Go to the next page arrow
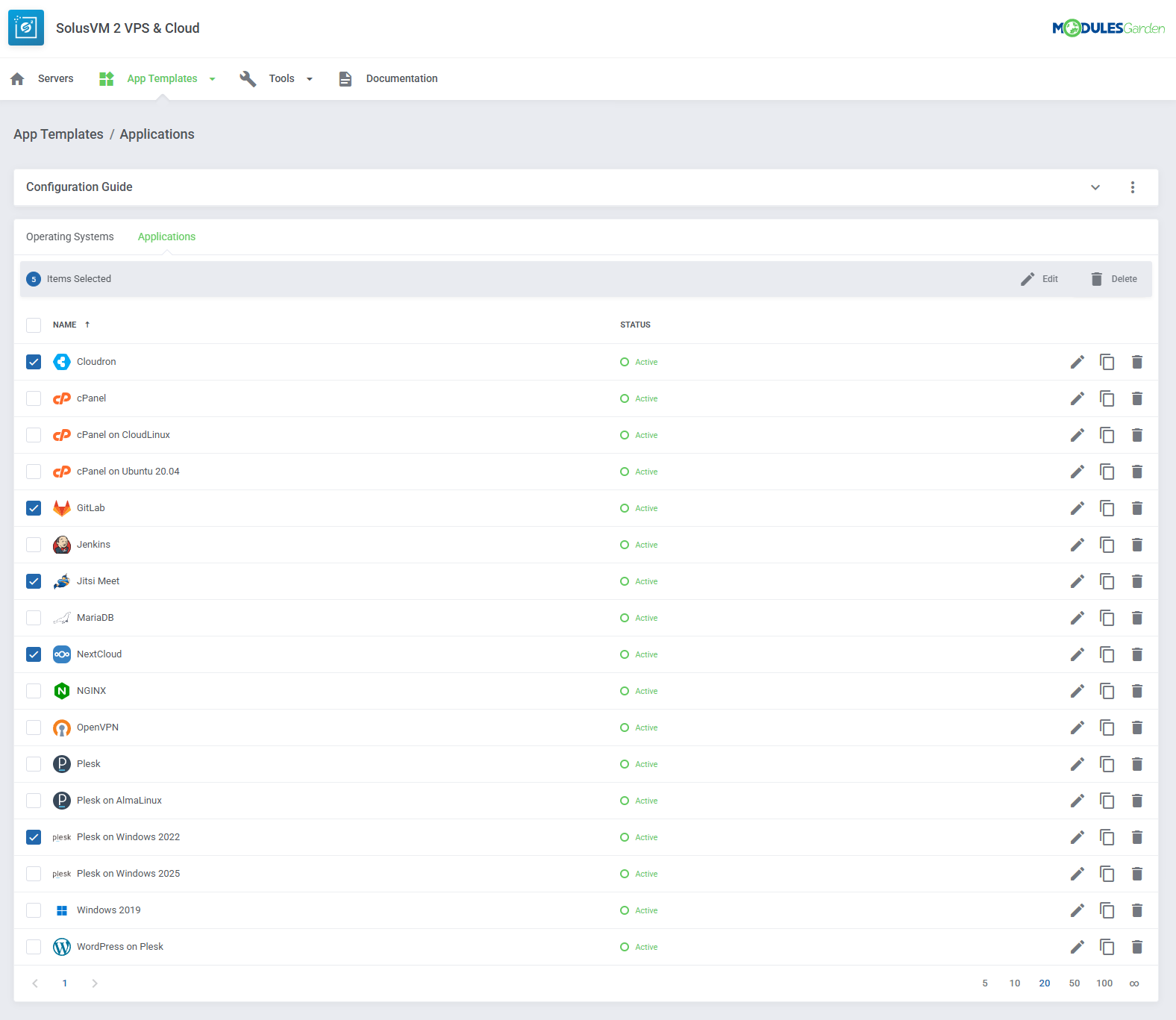Viewport: 1176px width, 1020px height. point(94,983)
